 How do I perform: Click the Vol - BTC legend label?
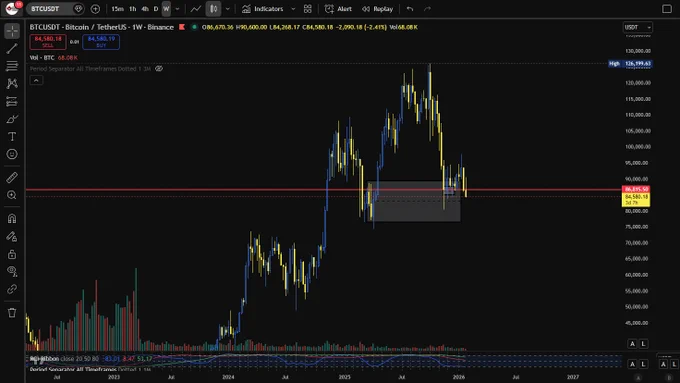pos(42,57)
